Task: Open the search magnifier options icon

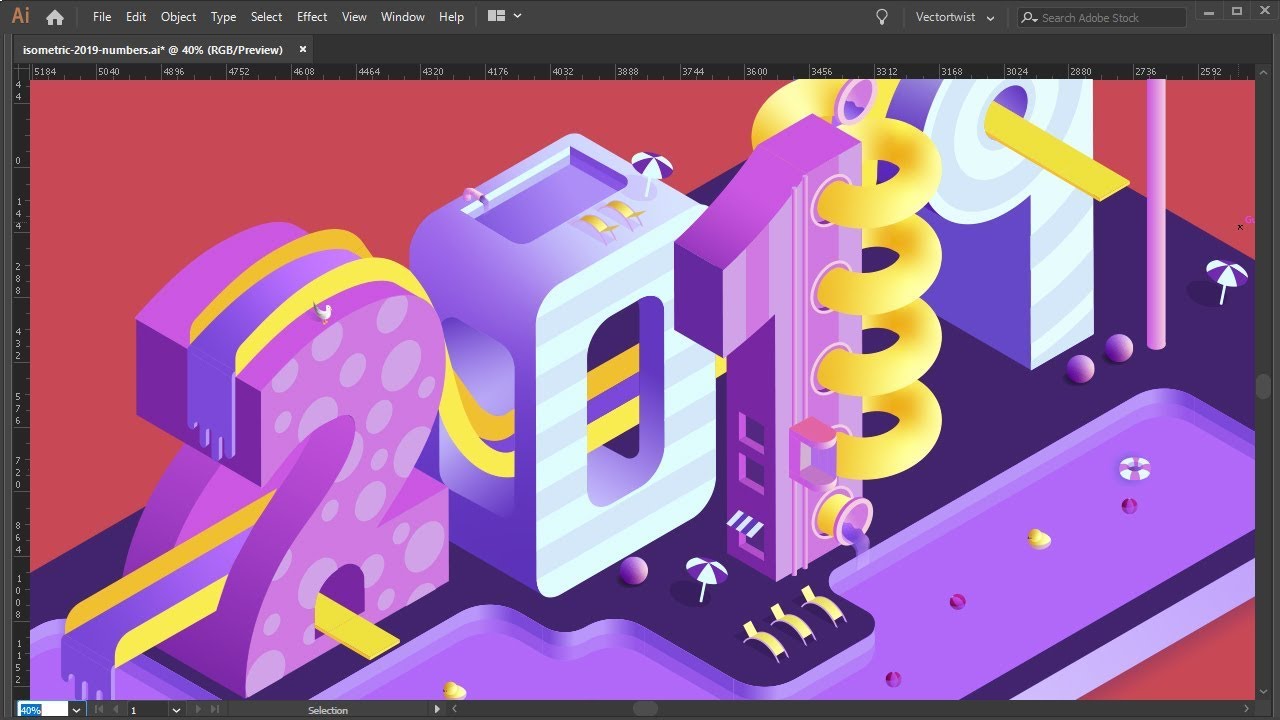Action: pos(1029,18)
